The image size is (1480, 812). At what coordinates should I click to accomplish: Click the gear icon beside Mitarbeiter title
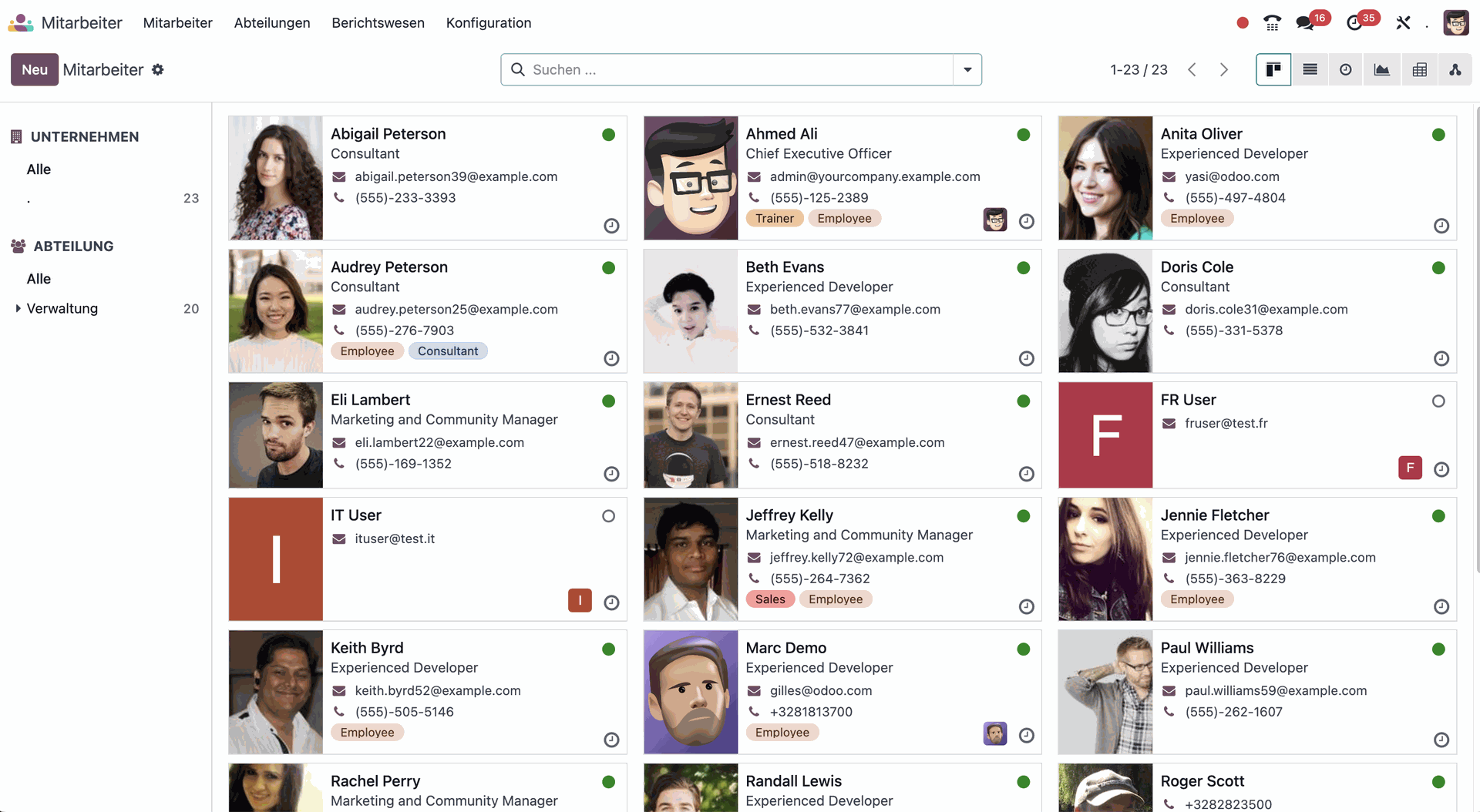(x=158, y=69)
